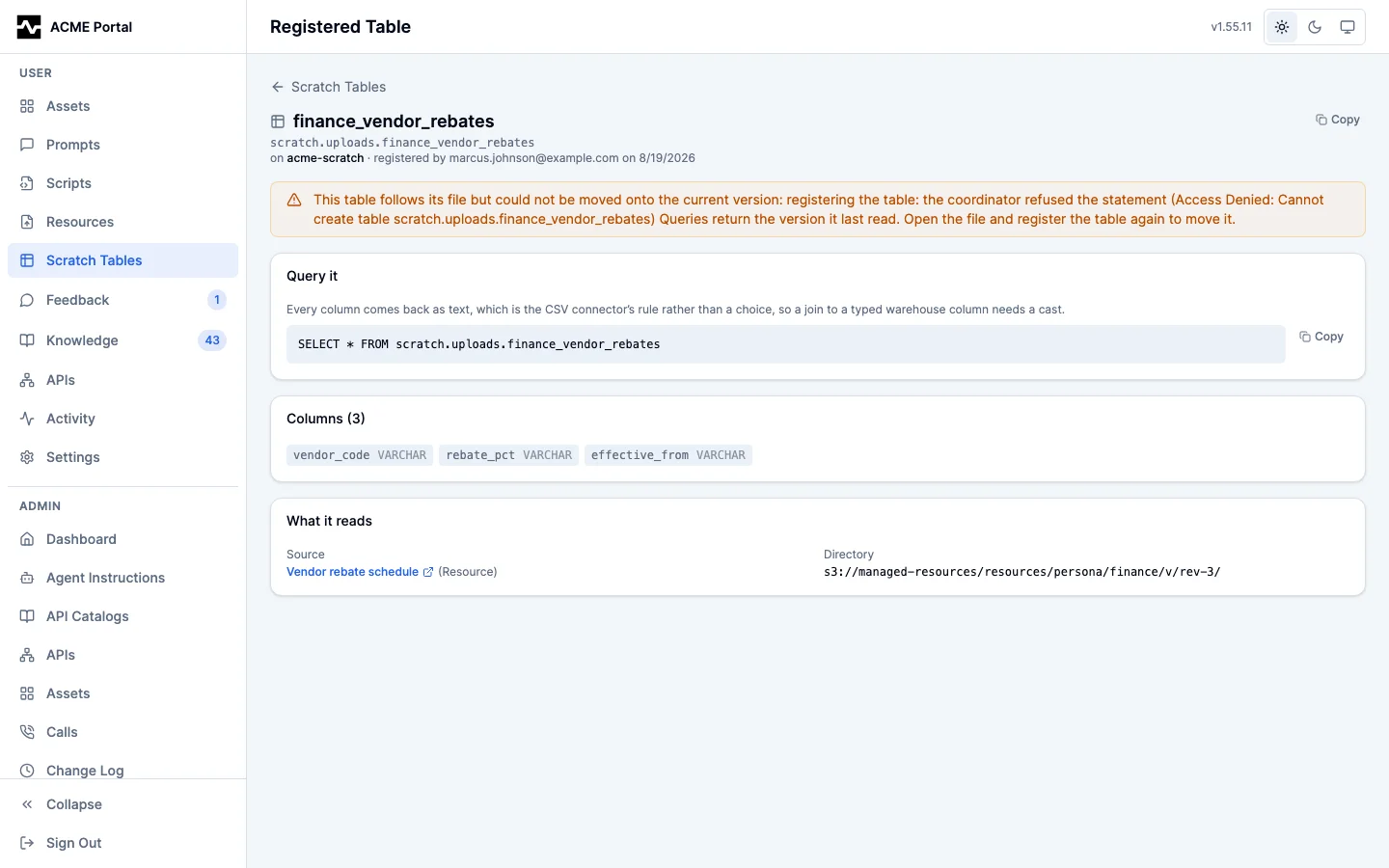Viewport: 1389px width, 868px height.
Task: Open admin Calls via its phone icon
Action: pyautogui.click(x=27, y=732)
